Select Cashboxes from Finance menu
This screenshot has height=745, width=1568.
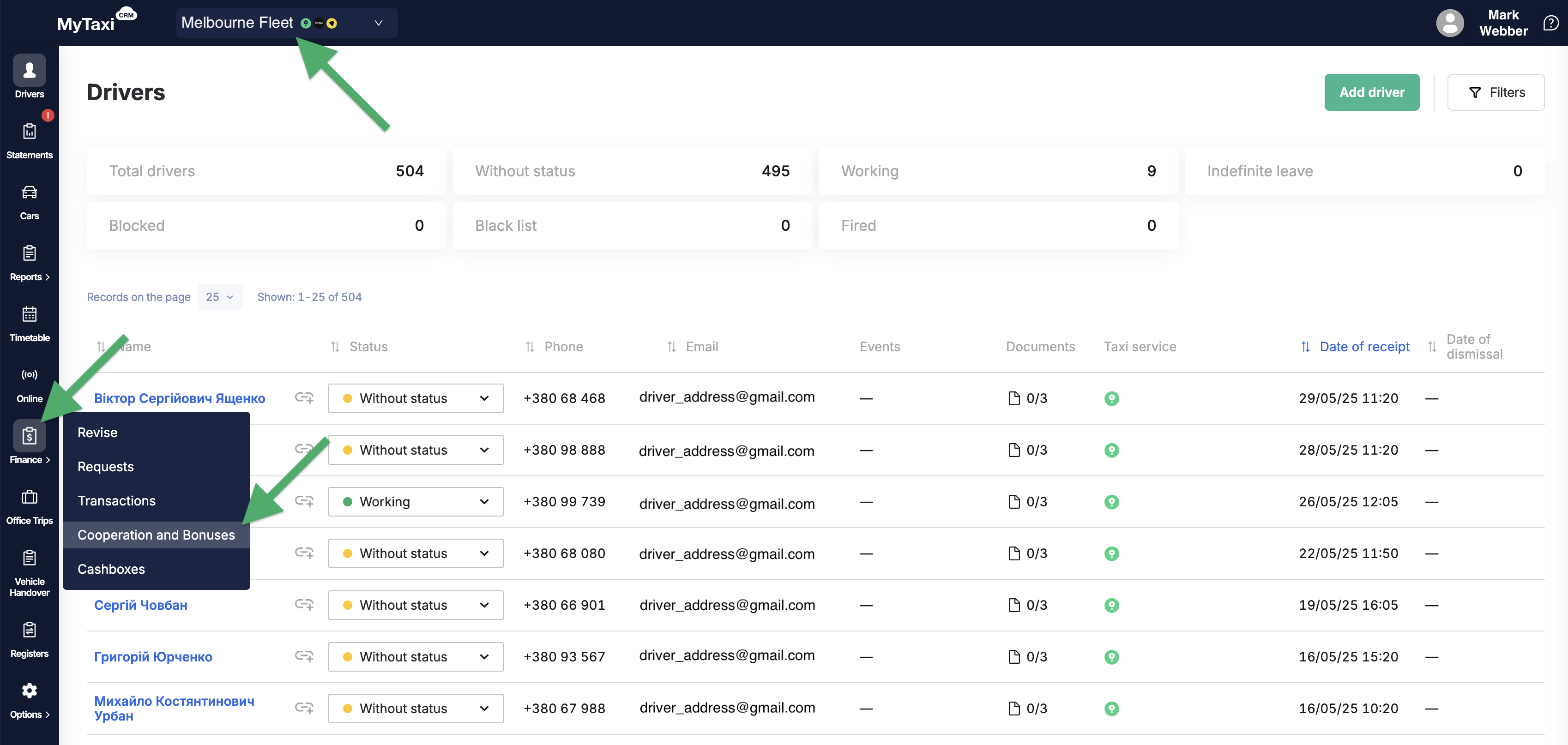tap(157, 569)
